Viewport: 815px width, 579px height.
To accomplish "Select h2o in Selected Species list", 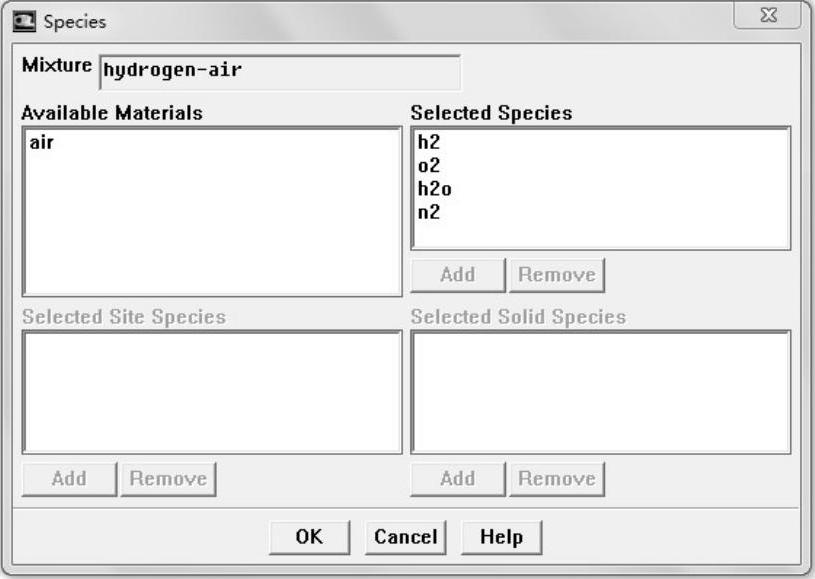I will 435,188.
